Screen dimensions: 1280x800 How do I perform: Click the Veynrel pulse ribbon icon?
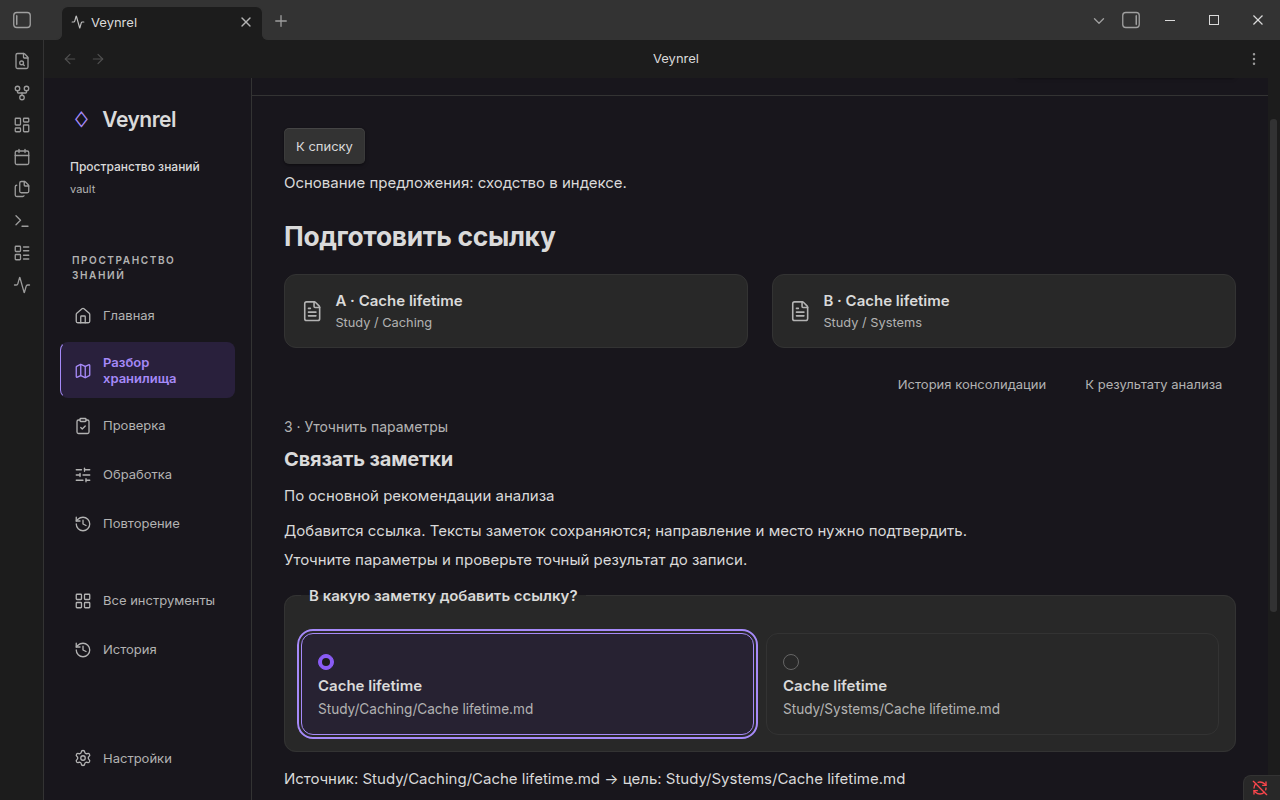[22, 285]
